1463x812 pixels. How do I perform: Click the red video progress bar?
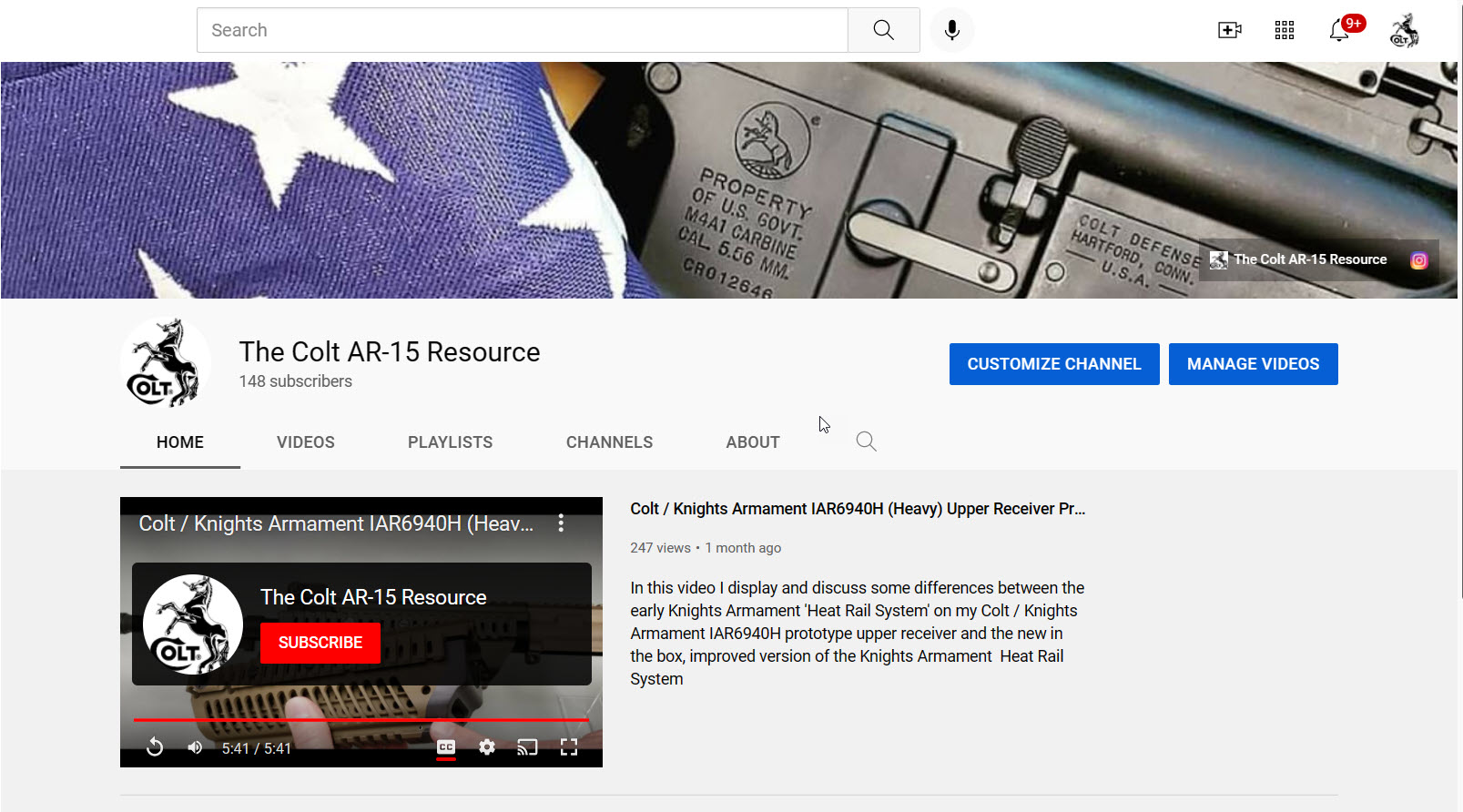coord(361,720)
